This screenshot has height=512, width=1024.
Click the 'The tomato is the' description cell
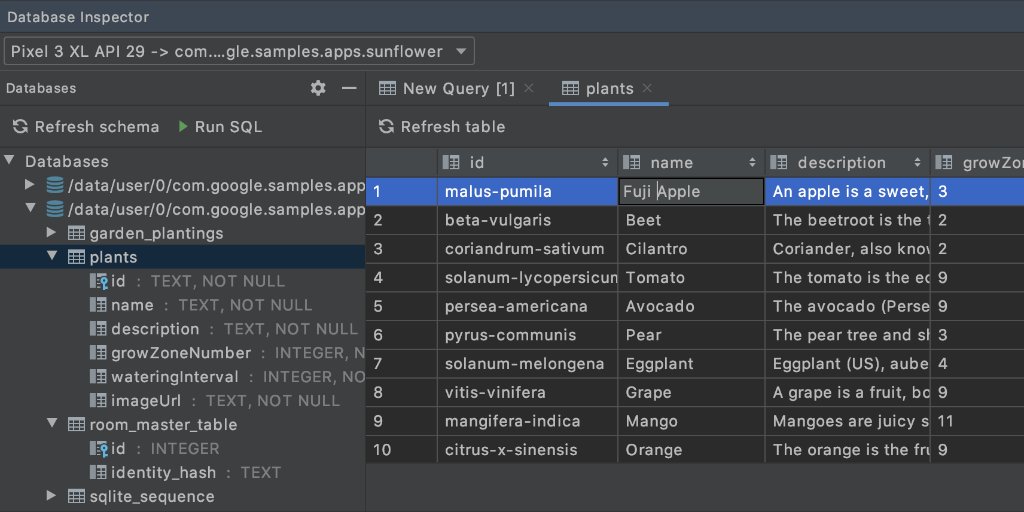(x=848, y=278)
